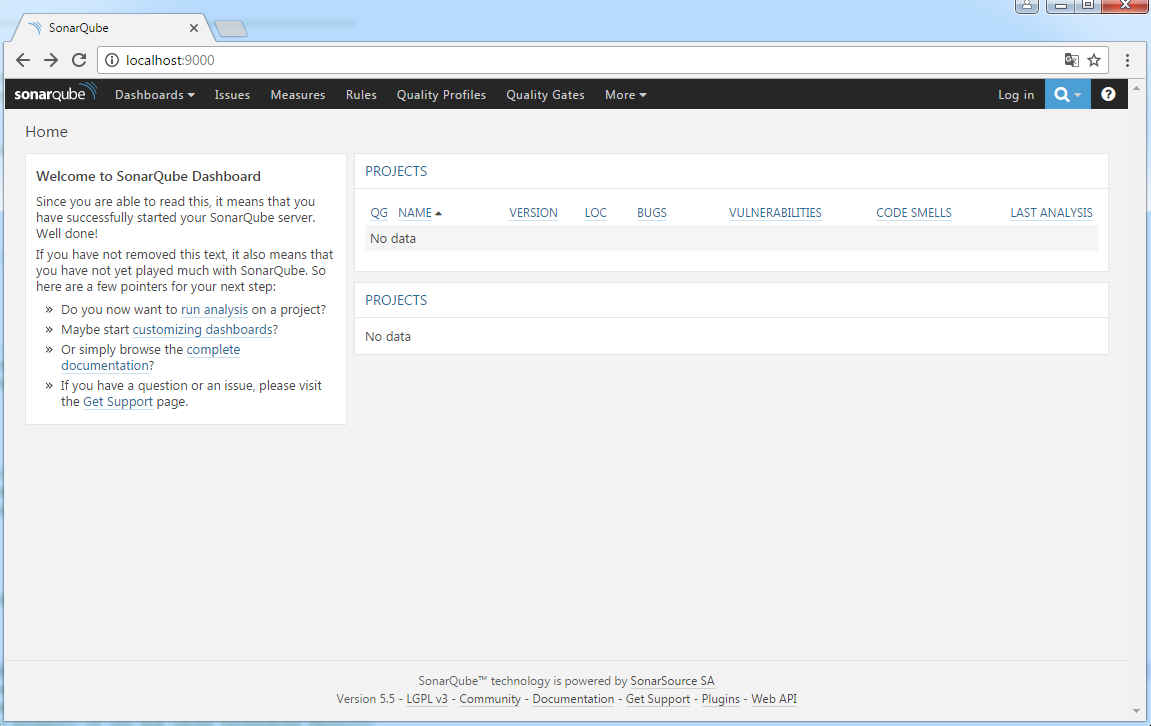Click 'Welcome to SonarQube Dashboard' heading
The height and width of the screenshot is (726, 1151).
tap(148, 176)
